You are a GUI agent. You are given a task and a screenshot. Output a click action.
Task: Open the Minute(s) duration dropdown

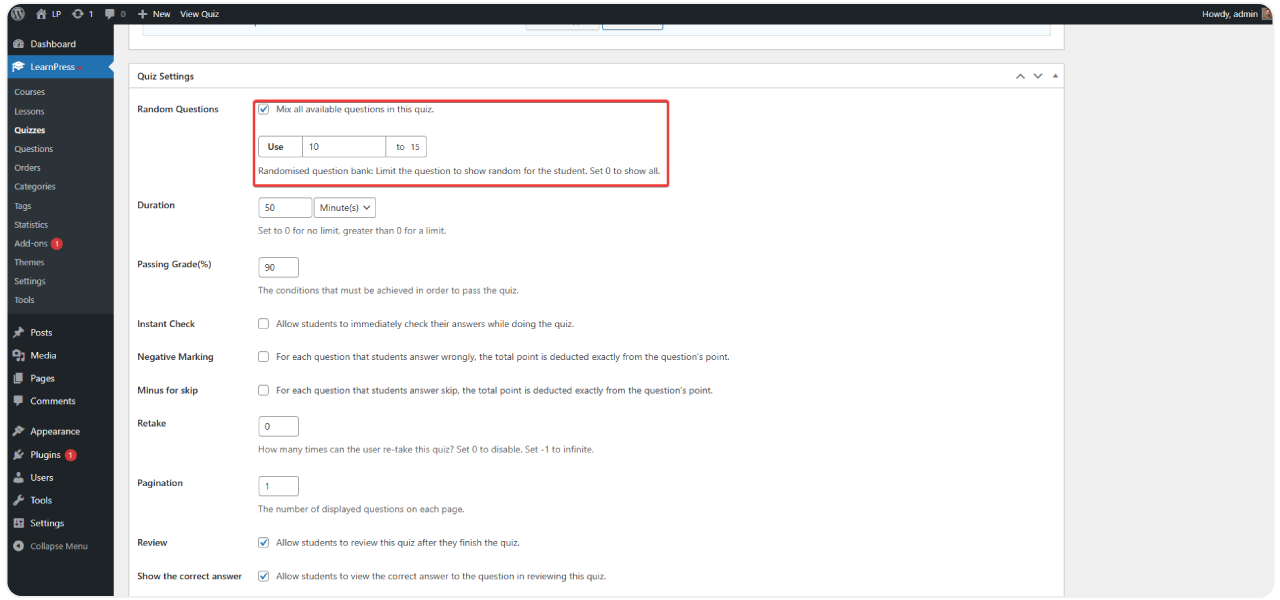pos(344,207)
